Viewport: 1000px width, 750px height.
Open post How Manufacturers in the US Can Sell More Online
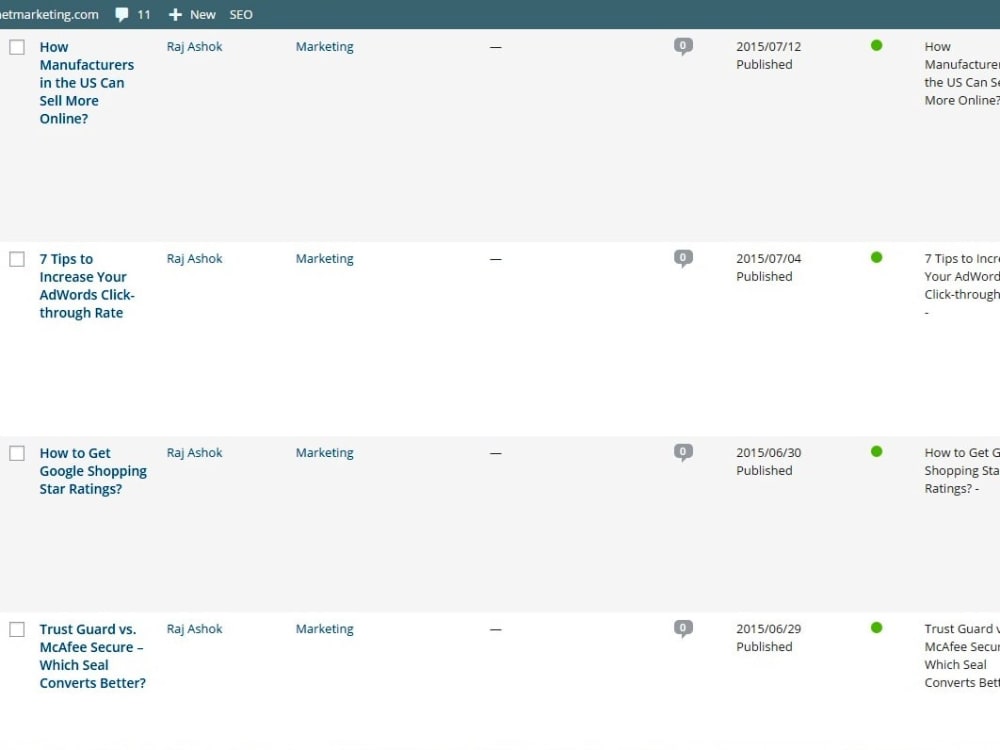coord(87,83)
